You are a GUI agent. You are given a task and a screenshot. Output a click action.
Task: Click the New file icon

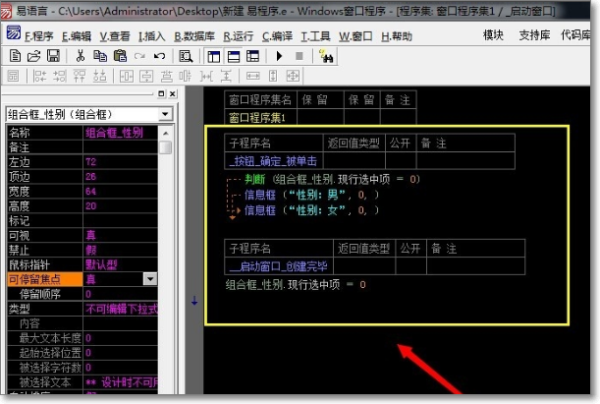click(15, 56)
